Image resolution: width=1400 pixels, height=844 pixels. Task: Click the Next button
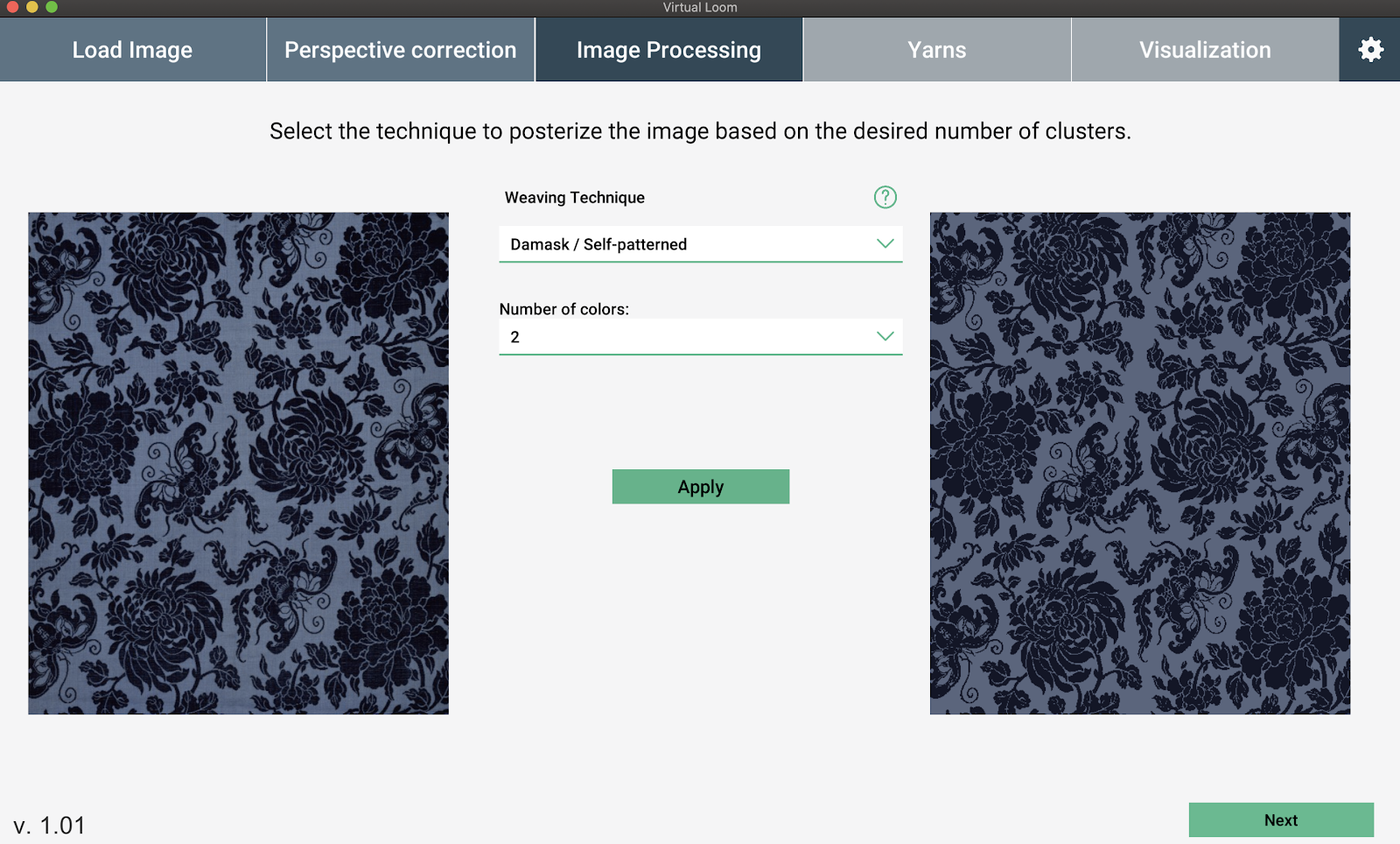pyautogui.click(x=1281, y=820)
